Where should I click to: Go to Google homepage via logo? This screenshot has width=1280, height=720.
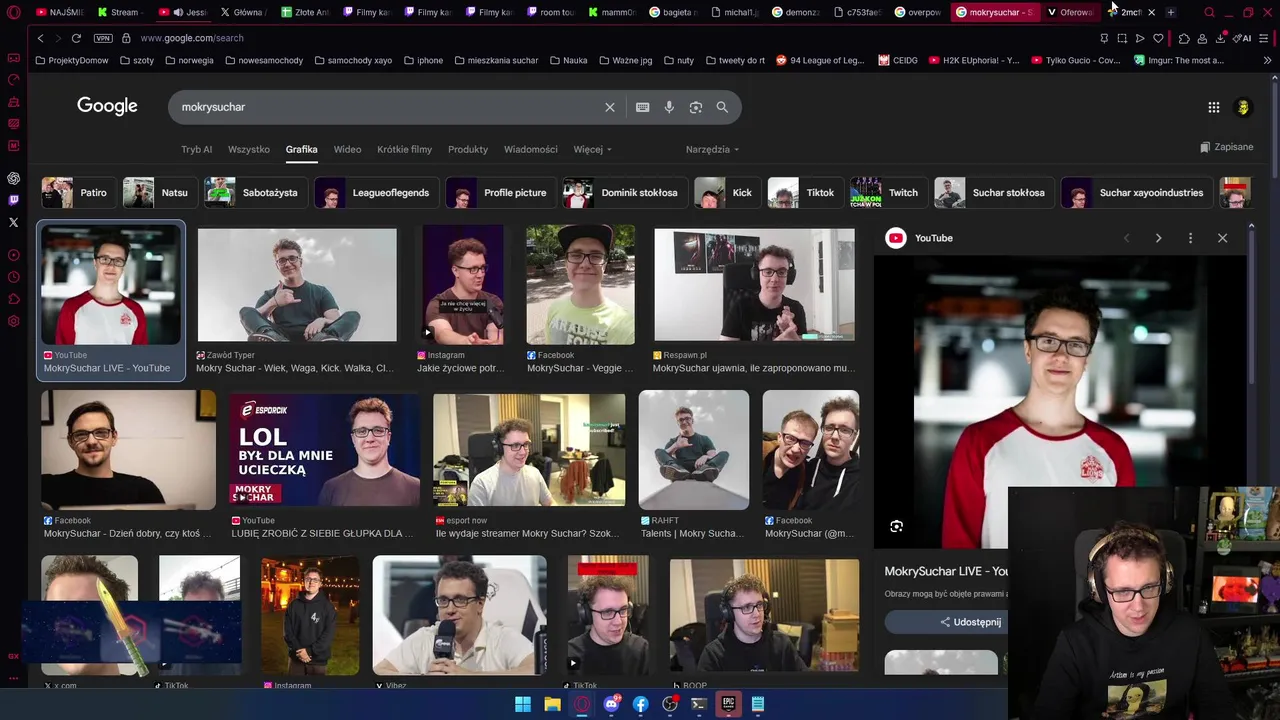107,106
